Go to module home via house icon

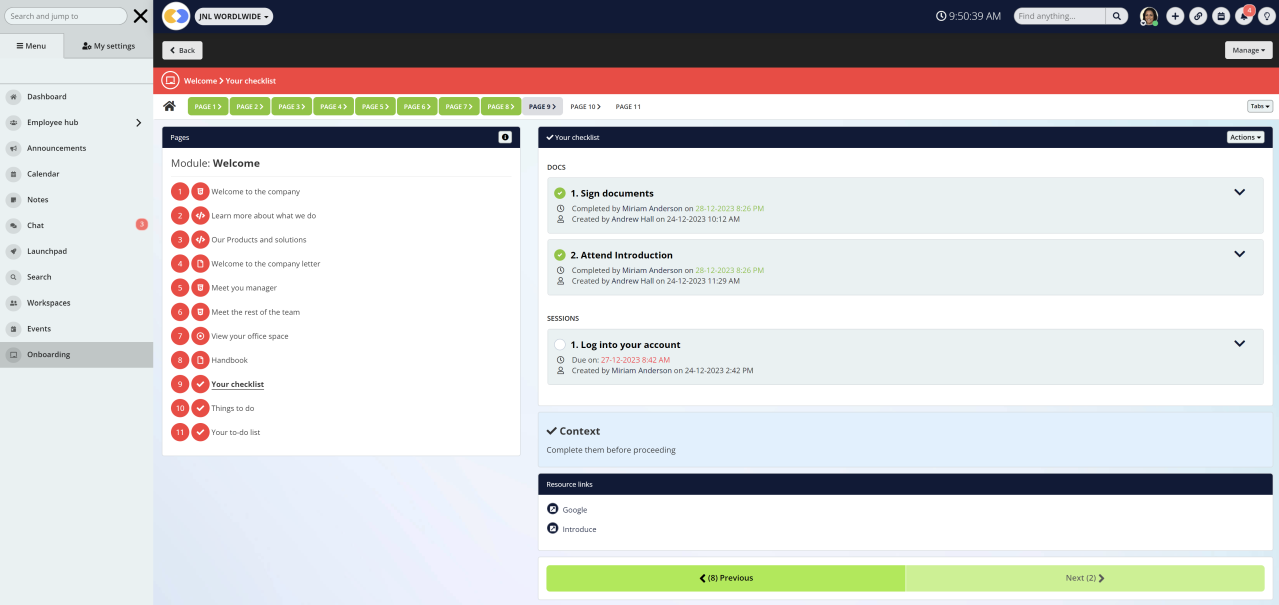click(170, 106)
